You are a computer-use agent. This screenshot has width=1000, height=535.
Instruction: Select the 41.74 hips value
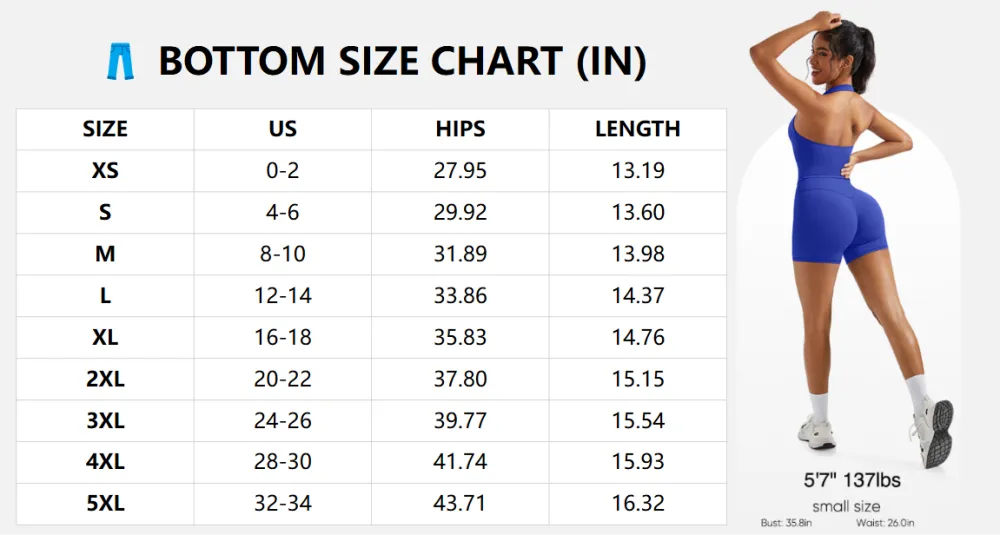(460, 462)
